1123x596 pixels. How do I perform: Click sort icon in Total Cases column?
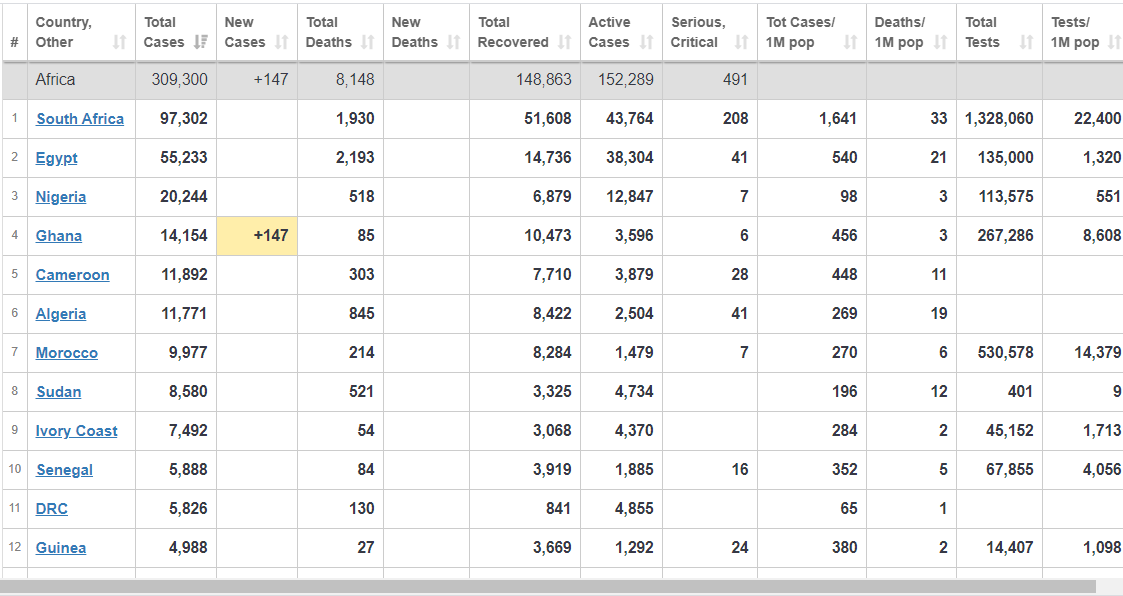click(x=201, y=42)
